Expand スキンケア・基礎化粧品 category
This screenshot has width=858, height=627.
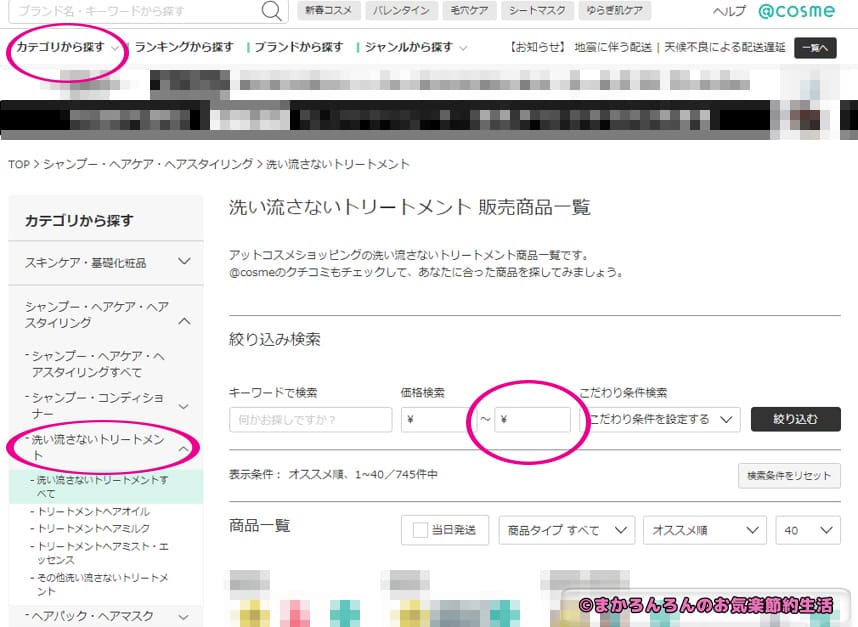click(106, 263)
